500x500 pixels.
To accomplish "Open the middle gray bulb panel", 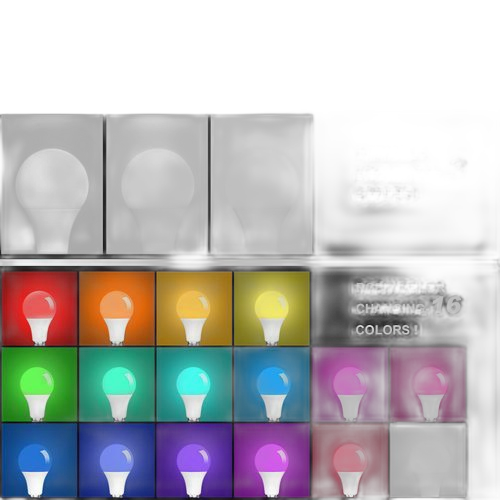I will tap(157, 184).
